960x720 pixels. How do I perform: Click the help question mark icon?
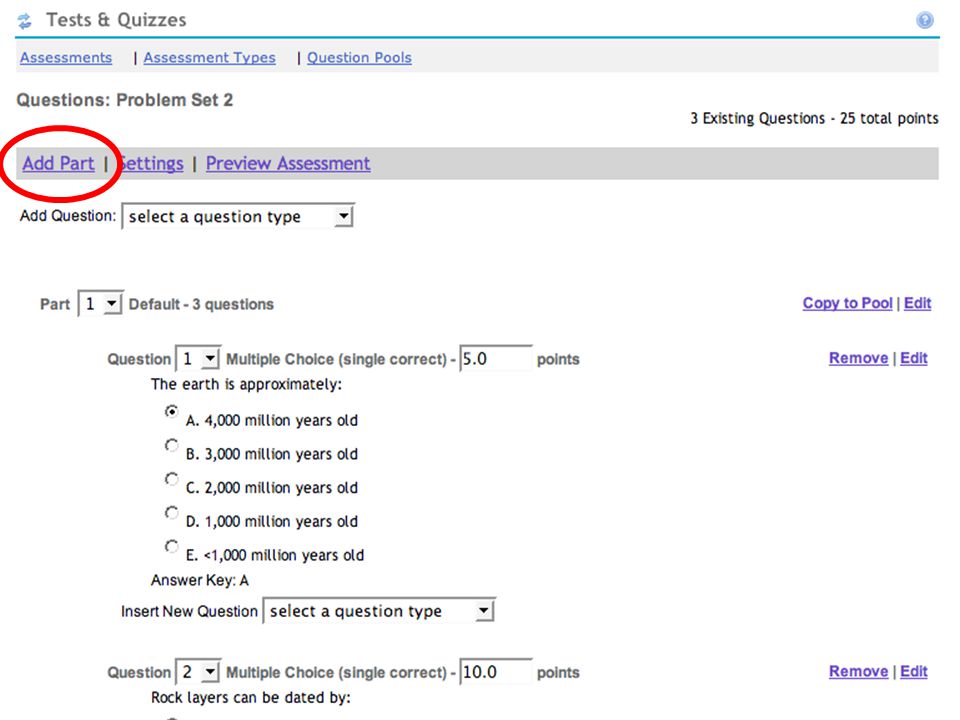coord(924,20)
